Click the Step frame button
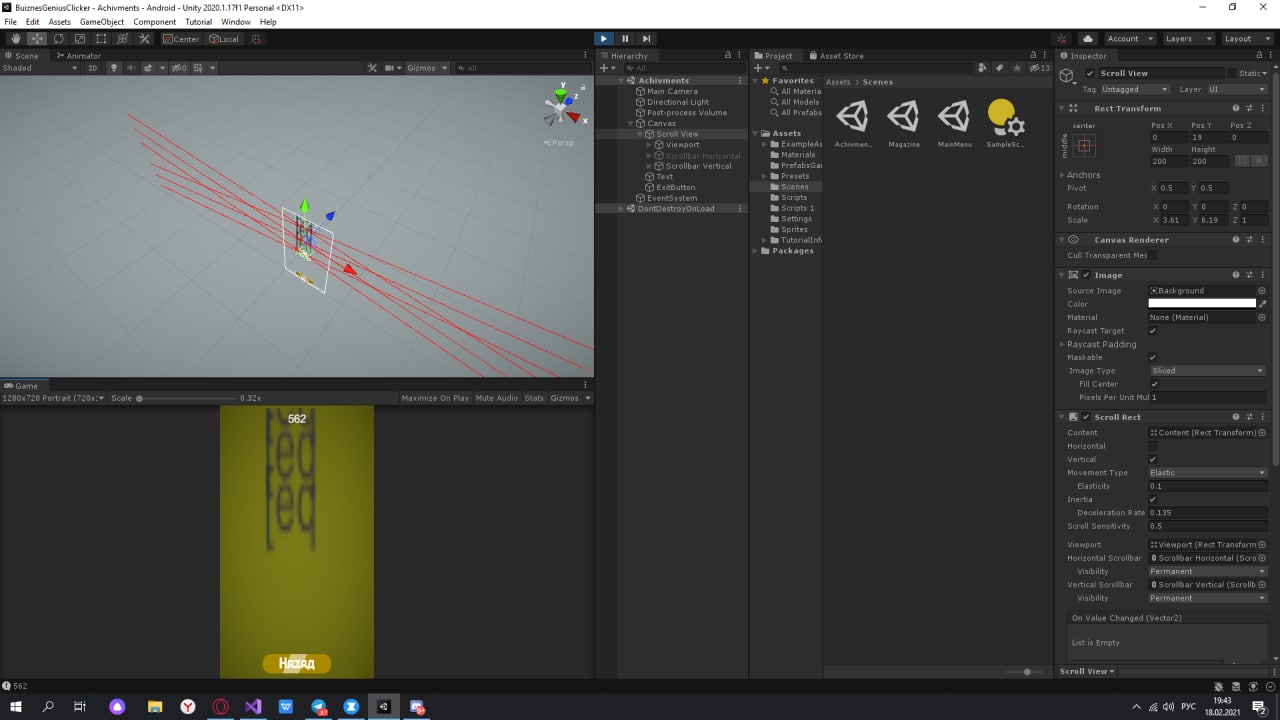This screenshot has height=720, width=1280. tap(646, 39)
